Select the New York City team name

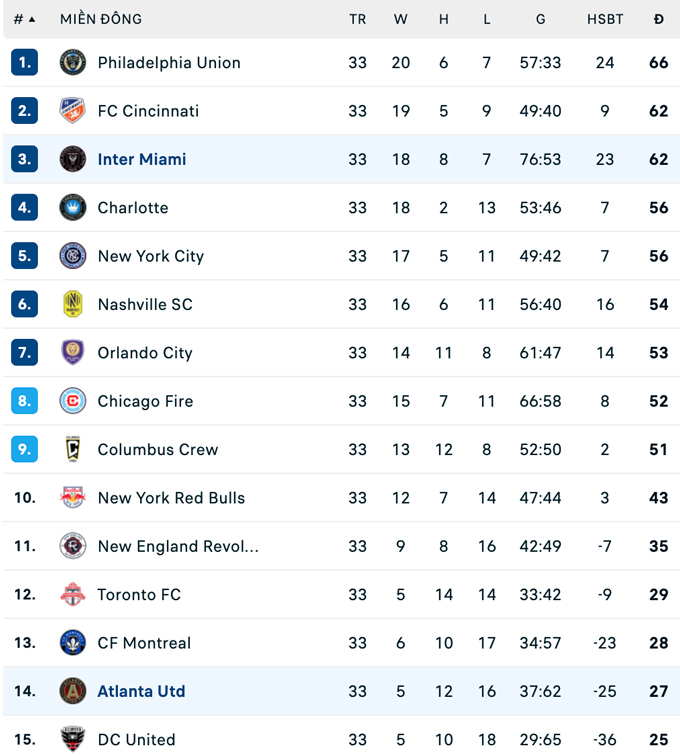click(150, 256)
